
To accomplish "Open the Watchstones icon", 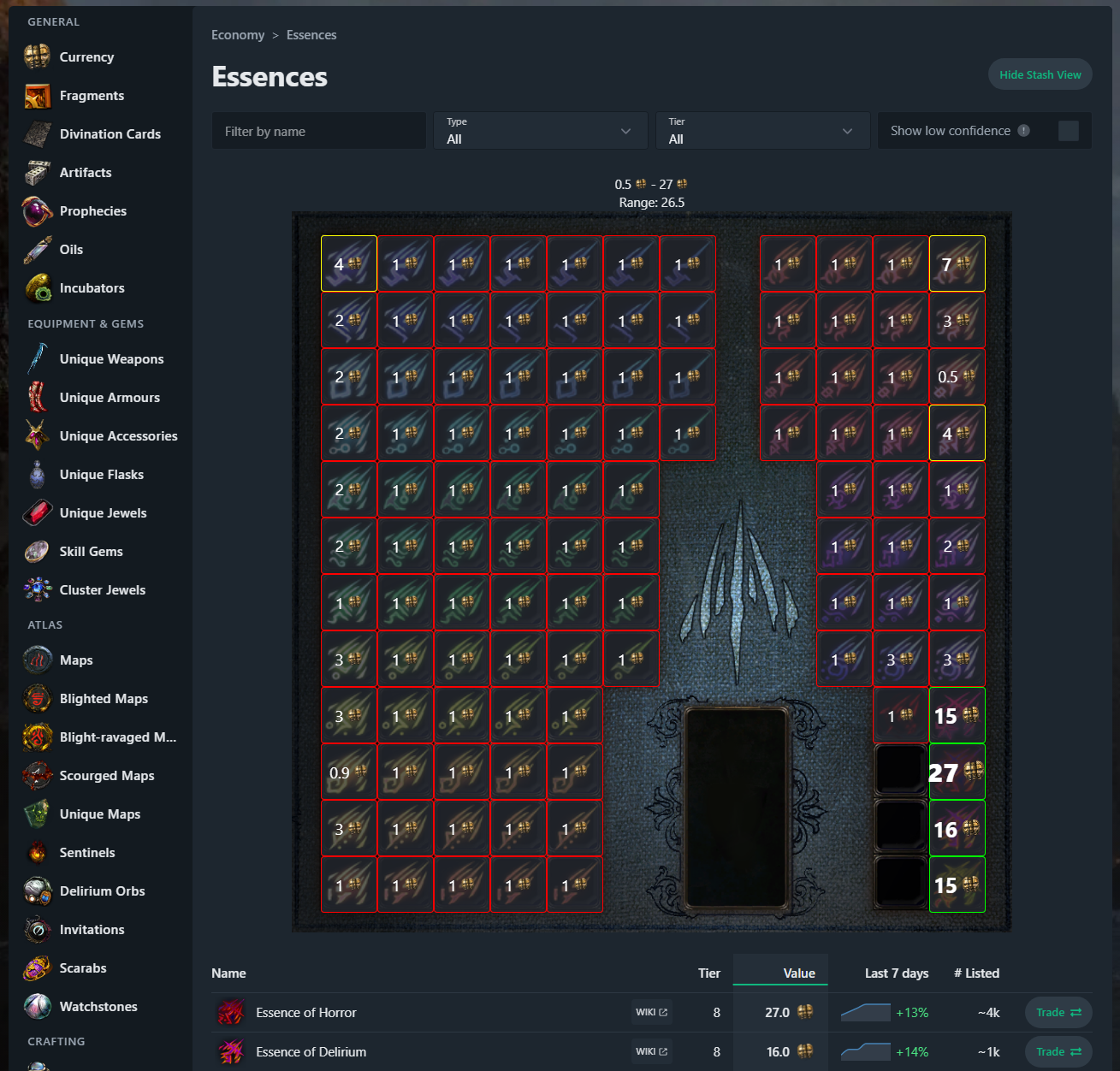I will (x=37, y=1006).
